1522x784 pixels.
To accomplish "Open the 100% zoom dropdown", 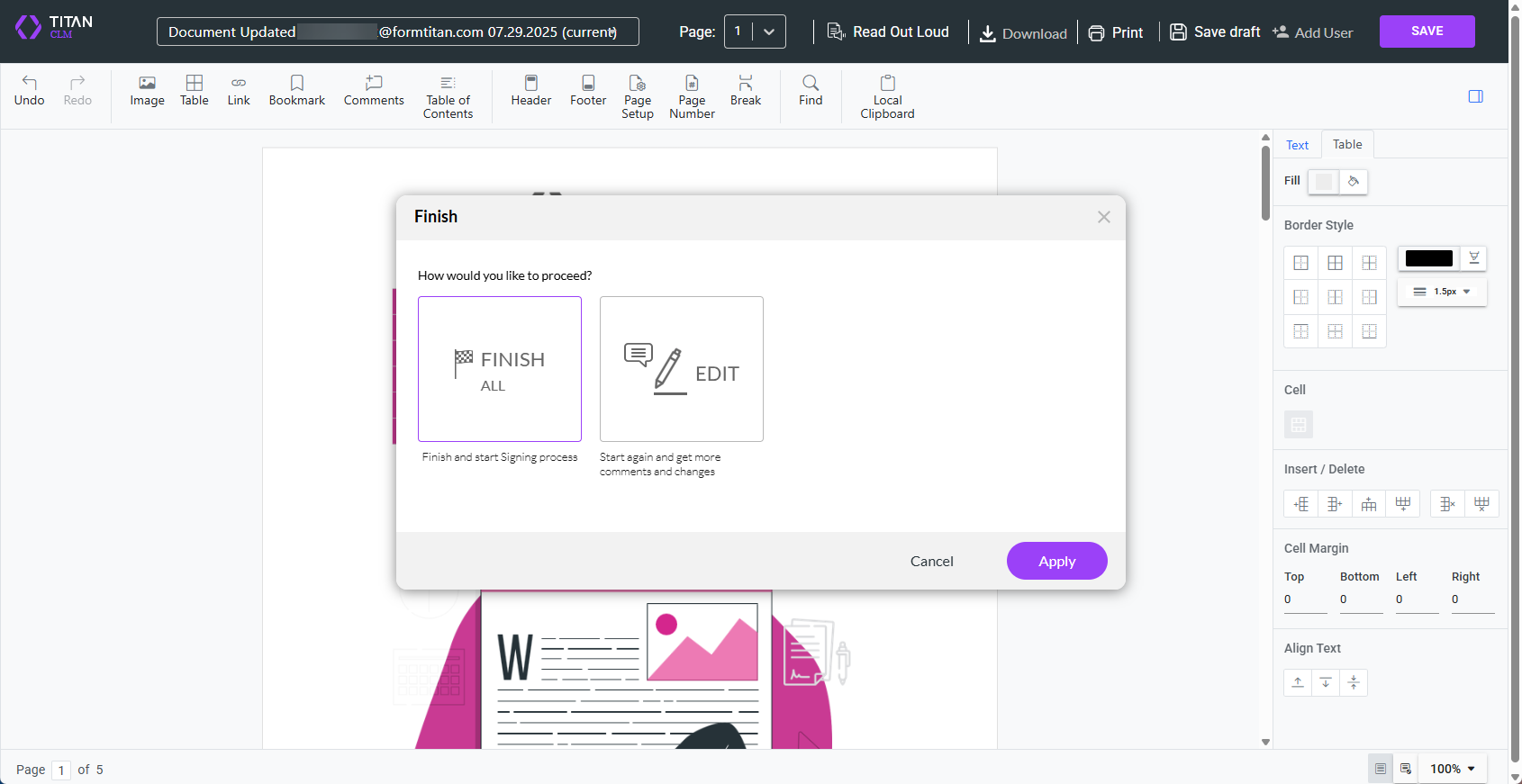I will coord(1453,769).
